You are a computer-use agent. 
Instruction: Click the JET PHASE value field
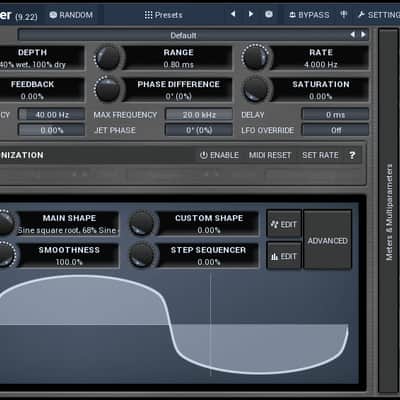(199, 130)
